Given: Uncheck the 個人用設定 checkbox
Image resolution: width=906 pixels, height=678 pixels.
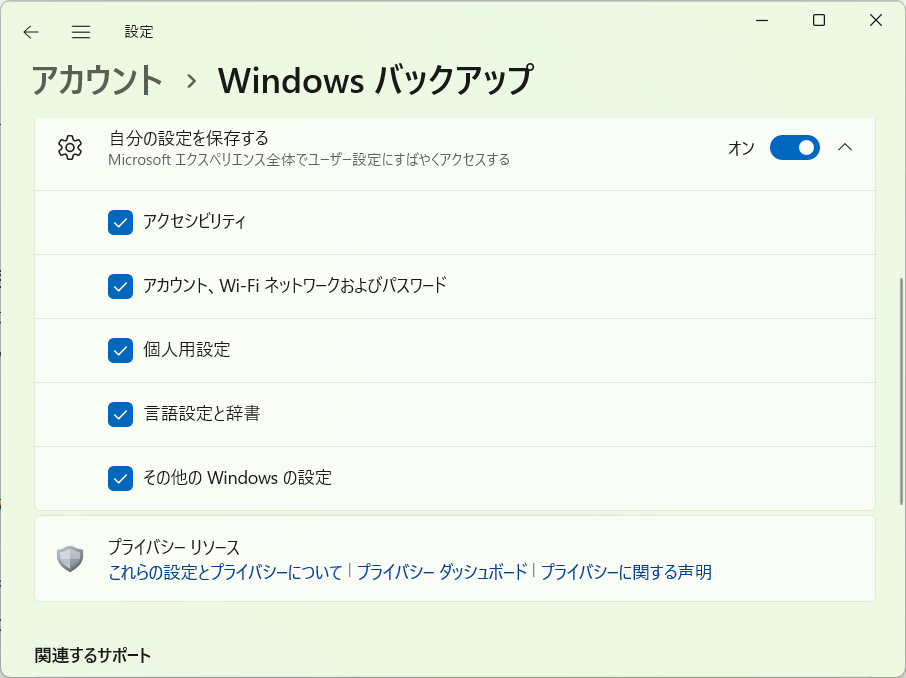Looking at the screenshot, I should pos(120,350).
